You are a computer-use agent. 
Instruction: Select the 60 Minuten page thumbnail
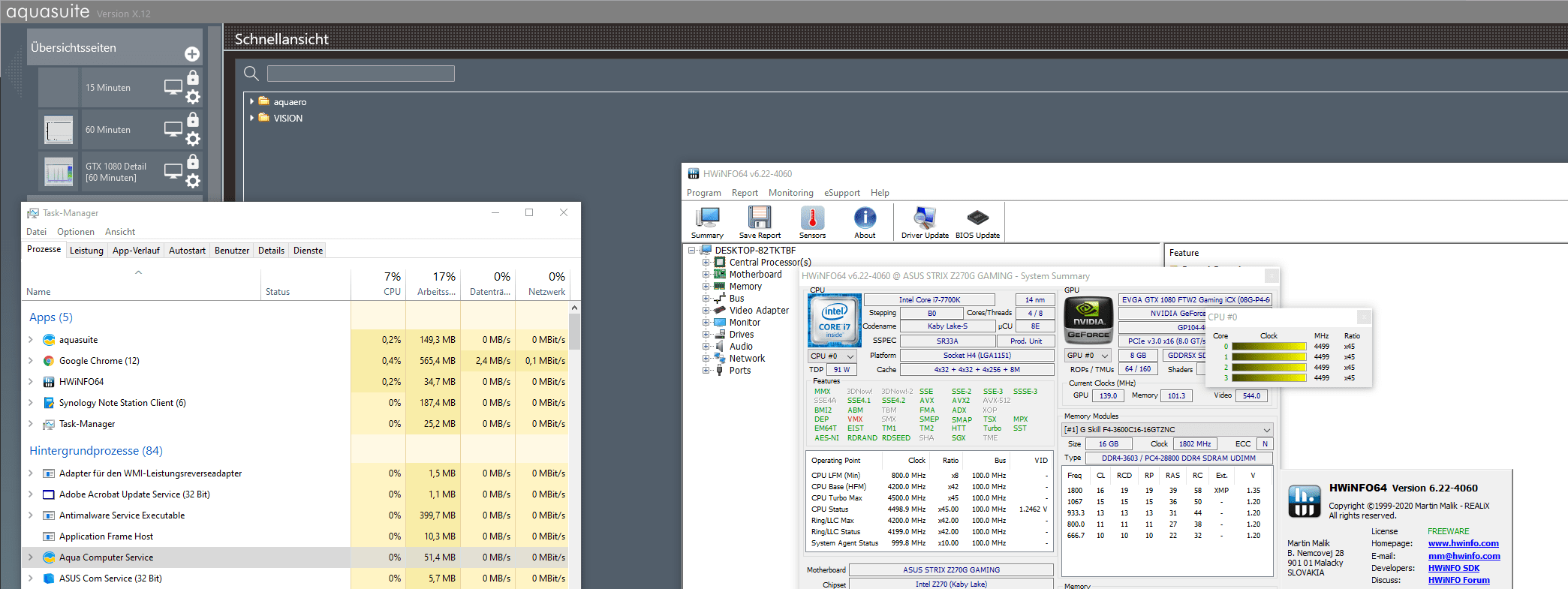pos(59,129)
